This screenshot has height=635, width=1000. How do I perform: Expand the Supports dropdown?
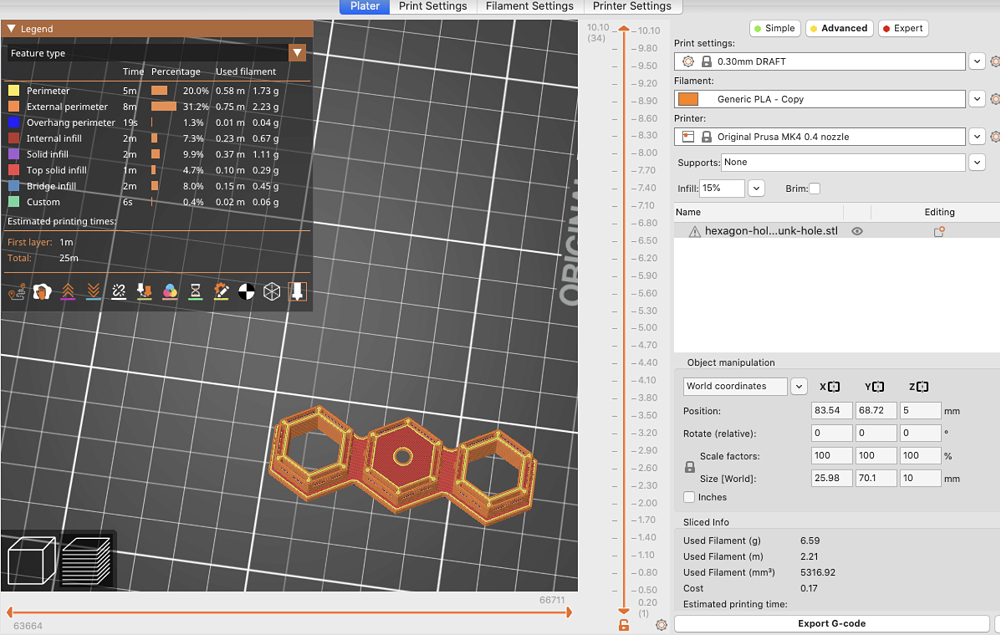click(x=977, y=162)
